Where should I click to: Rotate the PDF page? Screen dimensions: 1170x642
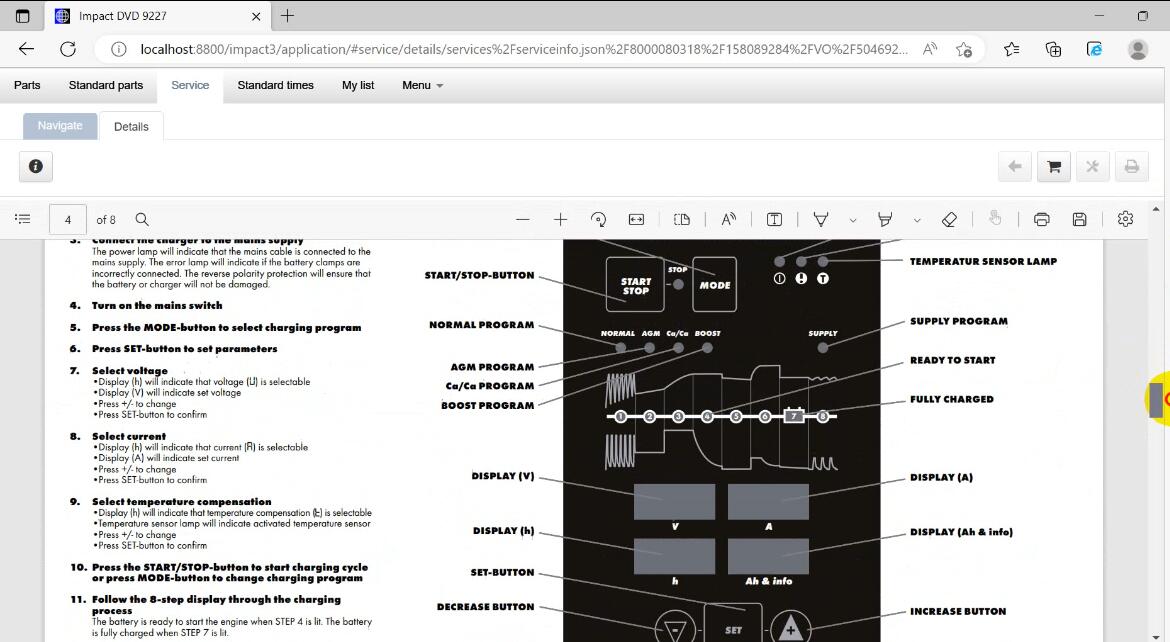598,219
